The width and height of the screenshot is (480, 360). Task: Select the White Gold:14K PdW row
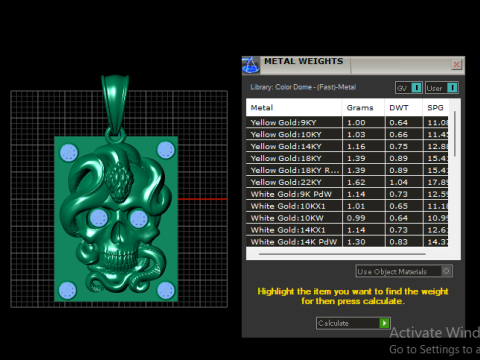point(347,242)
